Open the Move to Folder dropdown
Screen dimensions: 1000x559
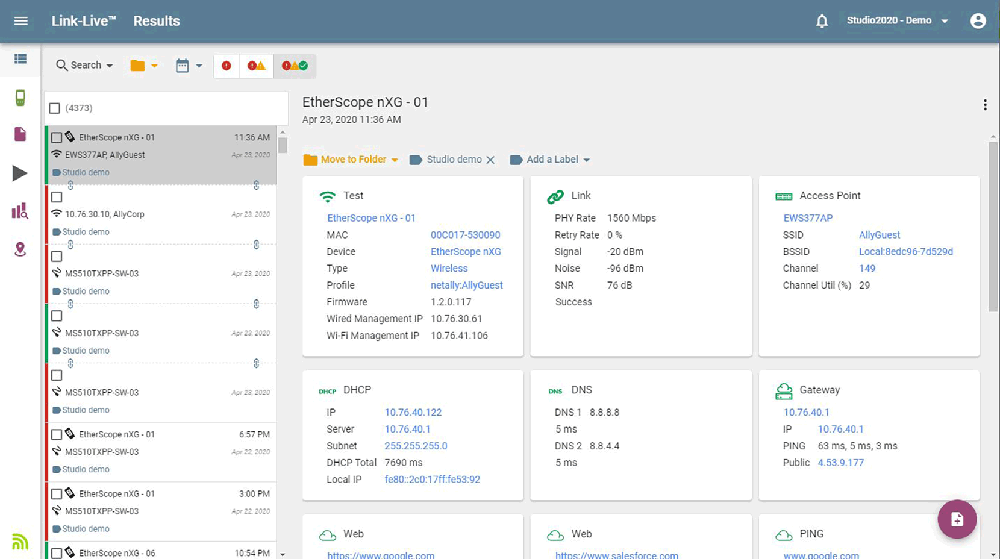pos(351,159)
